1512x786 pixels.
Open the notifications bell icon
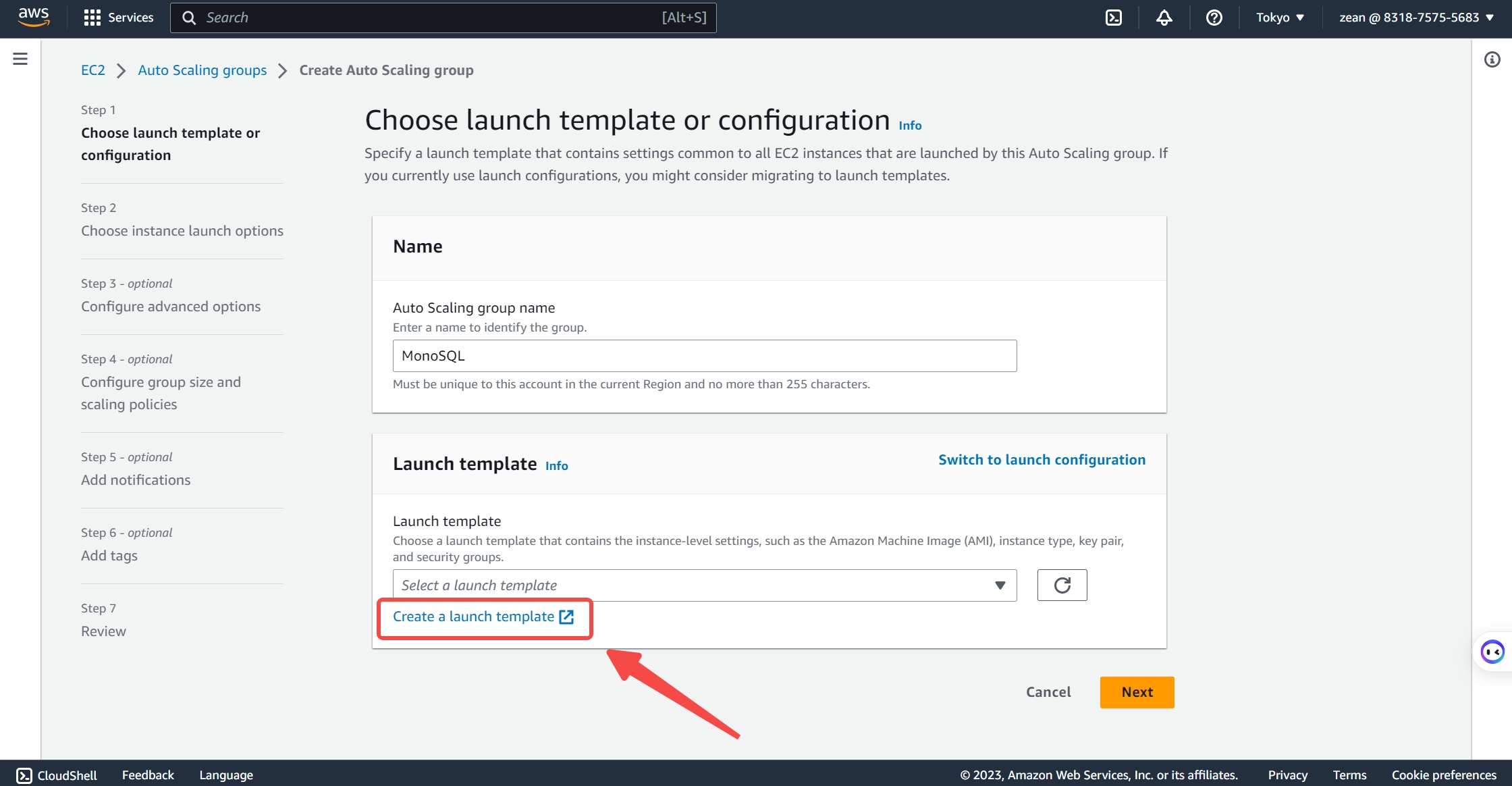tap(1164, 18)
